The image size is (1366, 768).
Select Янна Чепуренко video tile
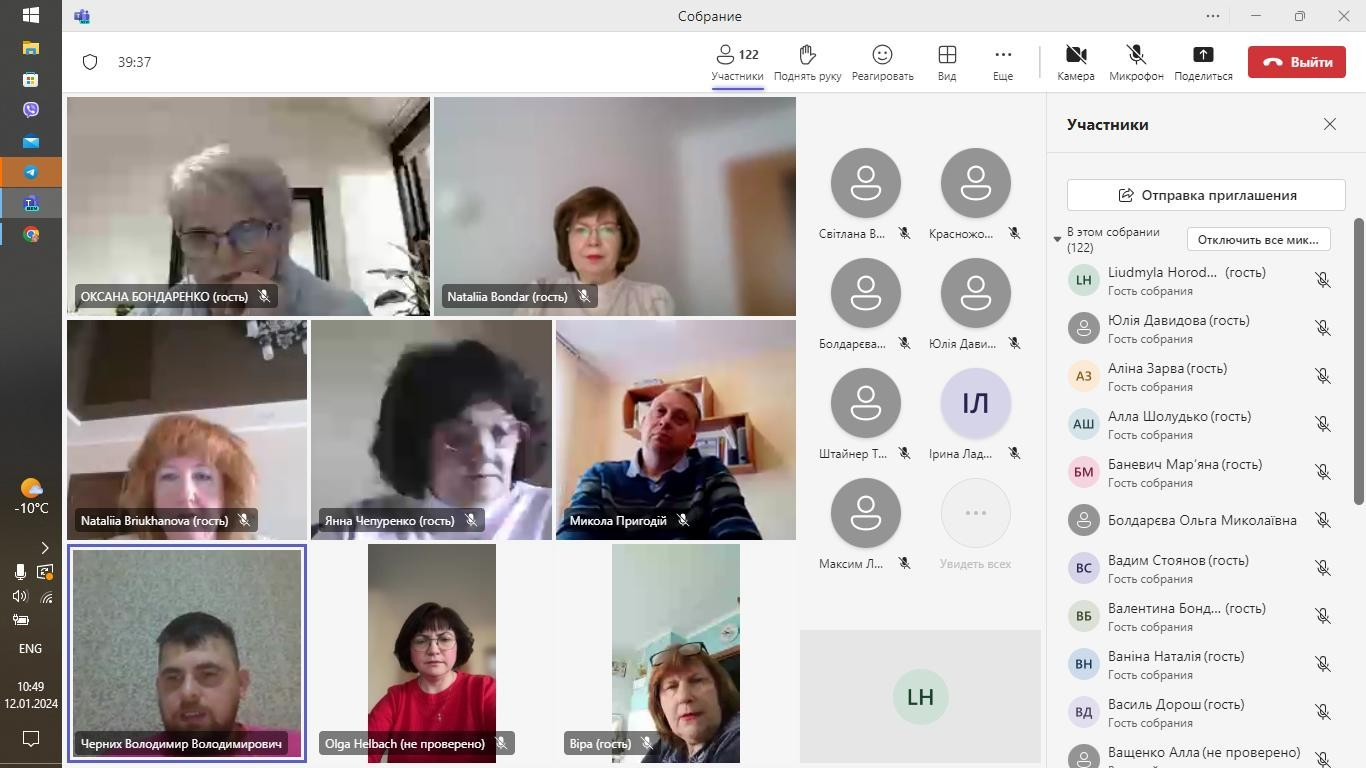click(431, 430)
